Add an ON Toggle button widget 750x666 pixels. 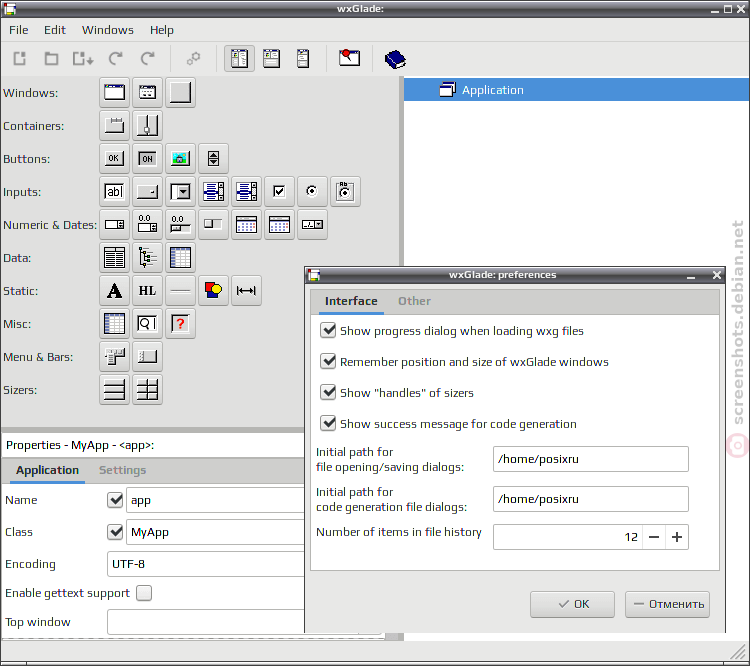[x=147, y=158]
